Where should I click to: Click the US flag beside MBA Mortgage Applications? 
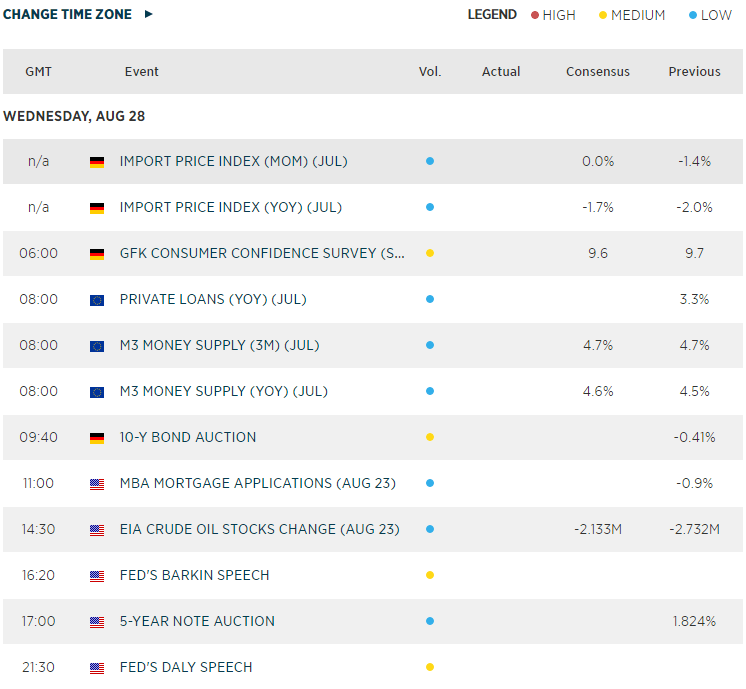97,484
